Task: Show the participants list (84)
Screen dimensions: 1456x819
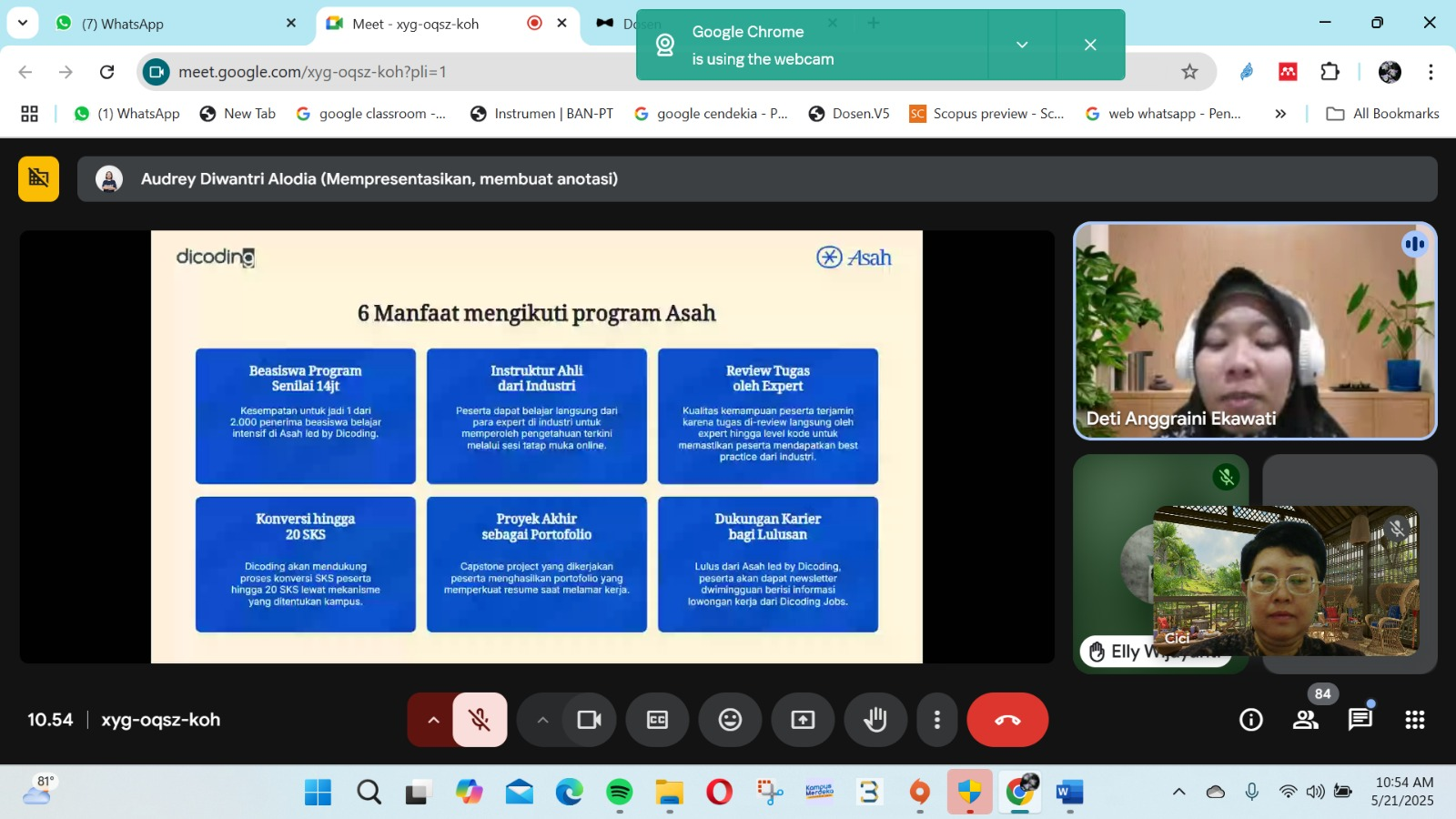Action: (1306, 720)
